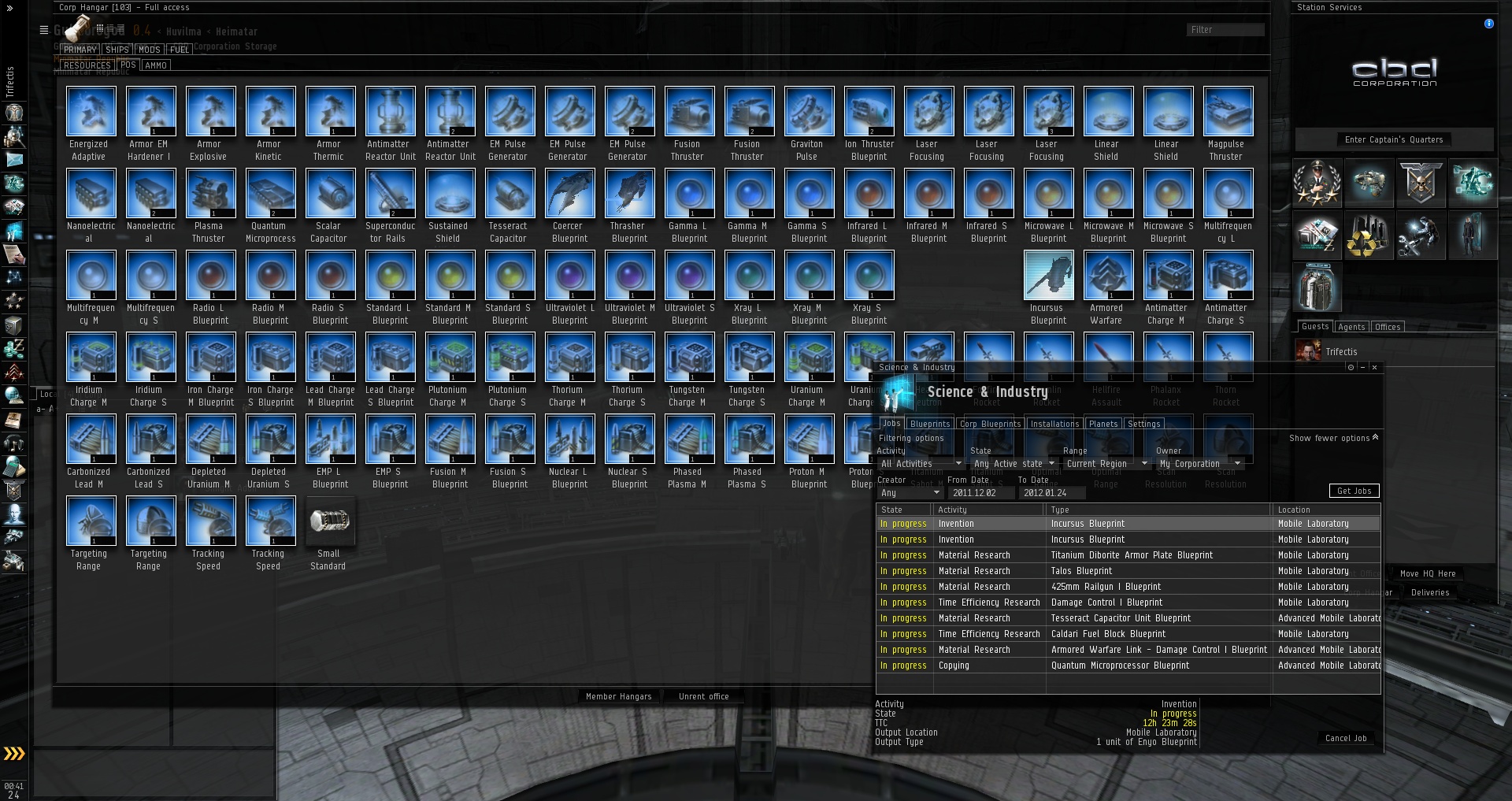The image size is (1512, 801).
Task: Click the Get Jobs button
Action: [1354, 491]
